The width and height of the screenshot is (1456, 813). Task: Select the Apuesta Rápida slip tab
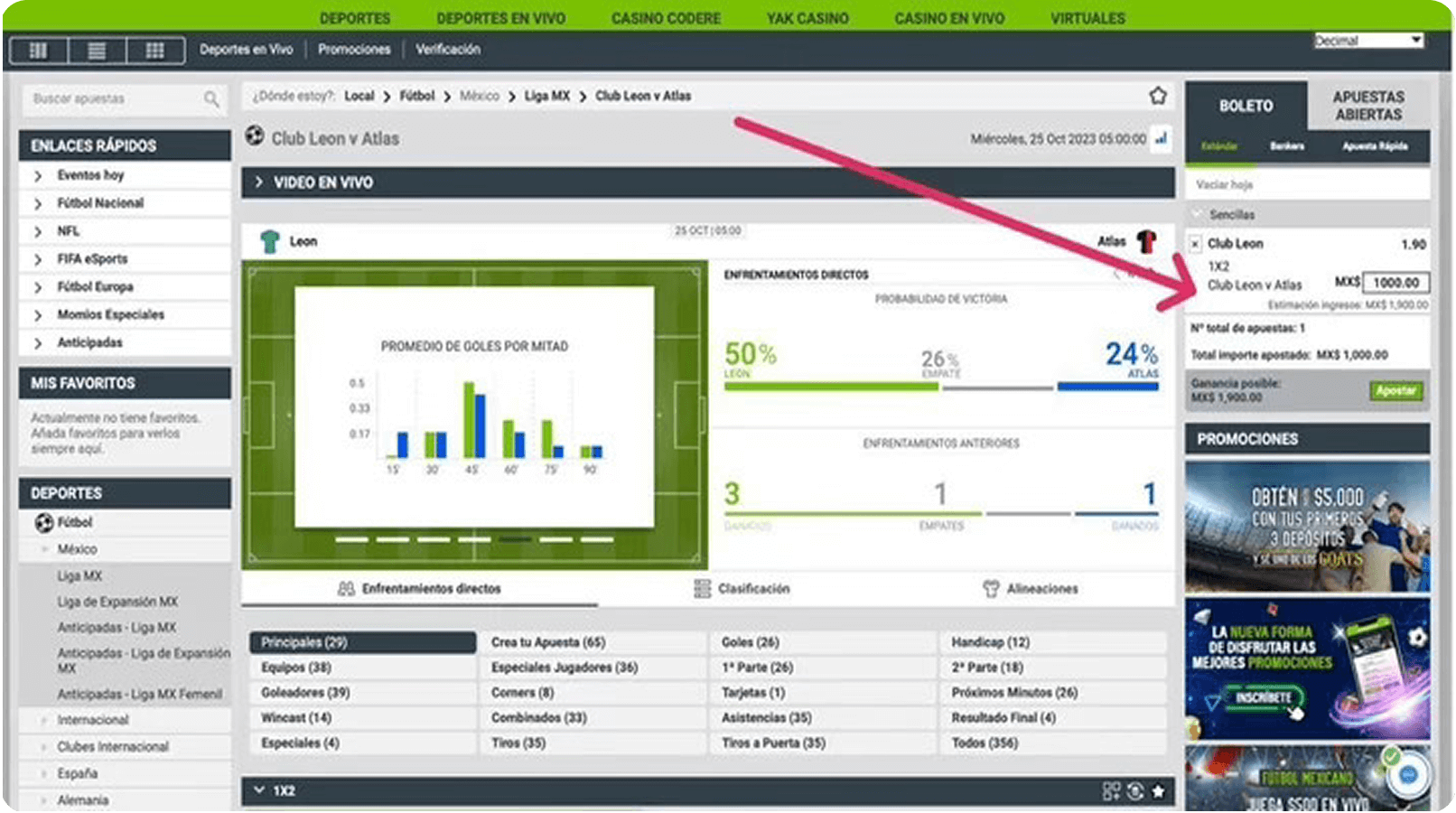click(1375, 146)
